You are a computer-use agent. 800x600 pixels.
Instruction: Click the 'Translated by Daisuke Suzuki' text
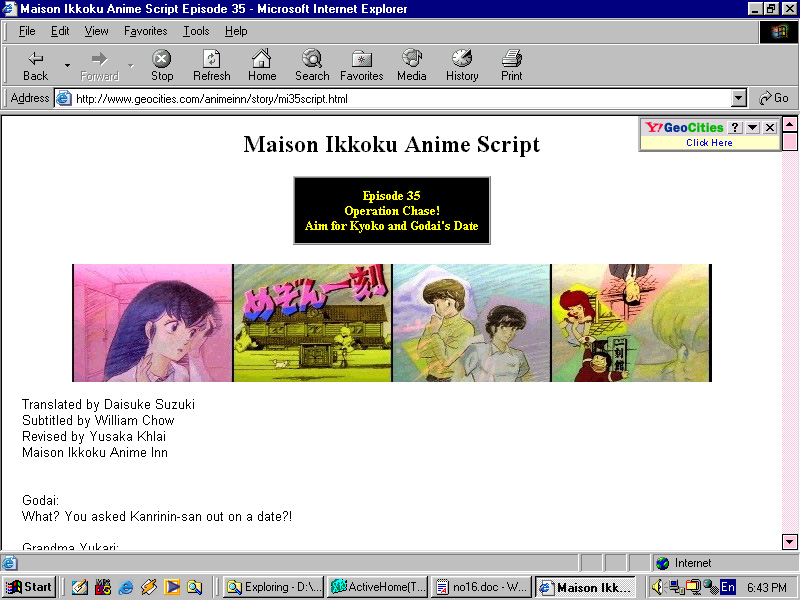[108, 405]
